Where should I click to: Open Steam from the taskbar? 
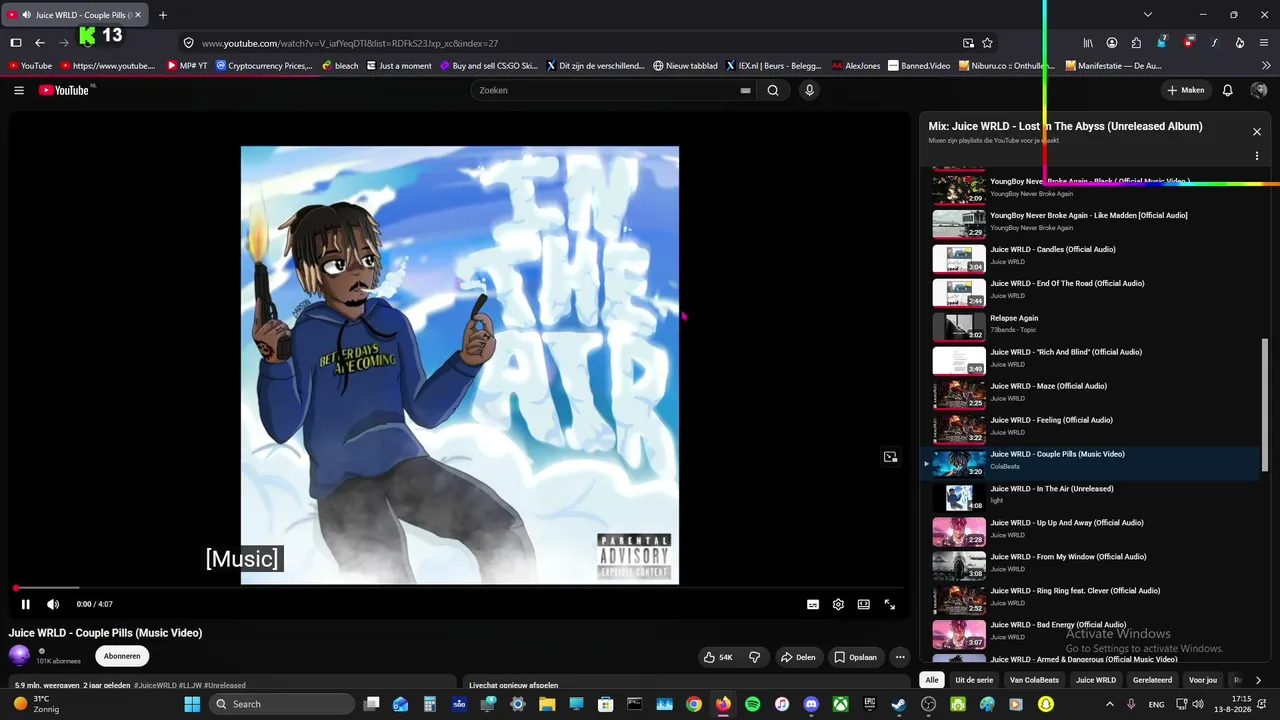click(899, 704)
